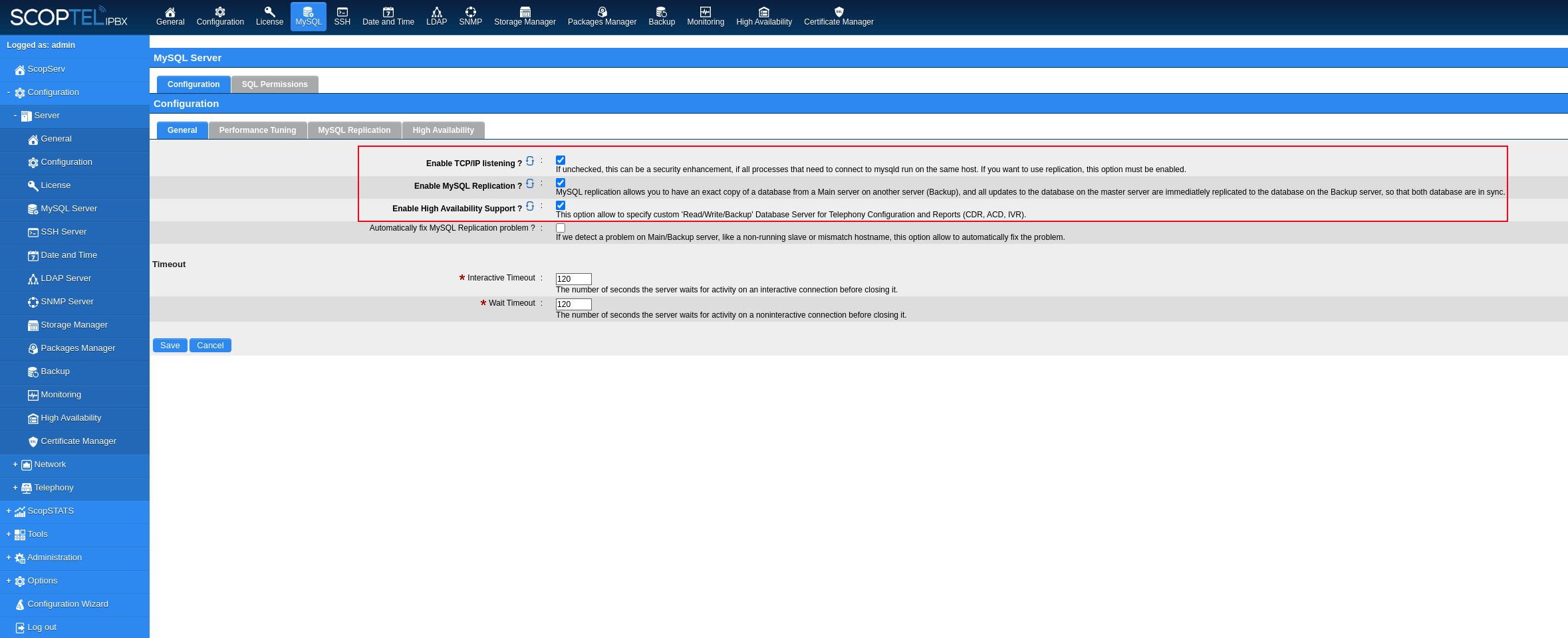
Task: Switch to Performance Tuning tab
Action: [x=257, y=130]
